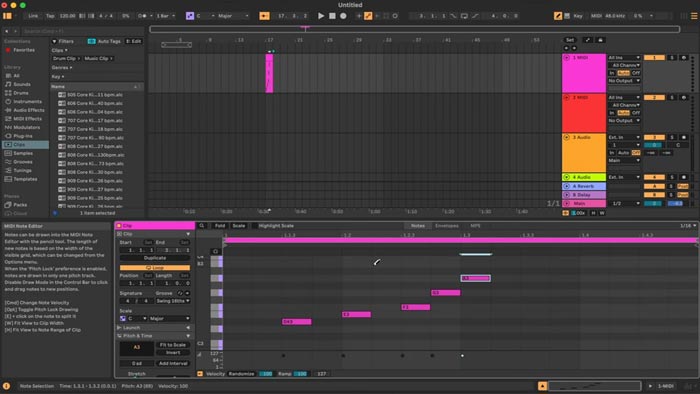
Task: Toggle the Scale button in note editor
Action: 239,226
